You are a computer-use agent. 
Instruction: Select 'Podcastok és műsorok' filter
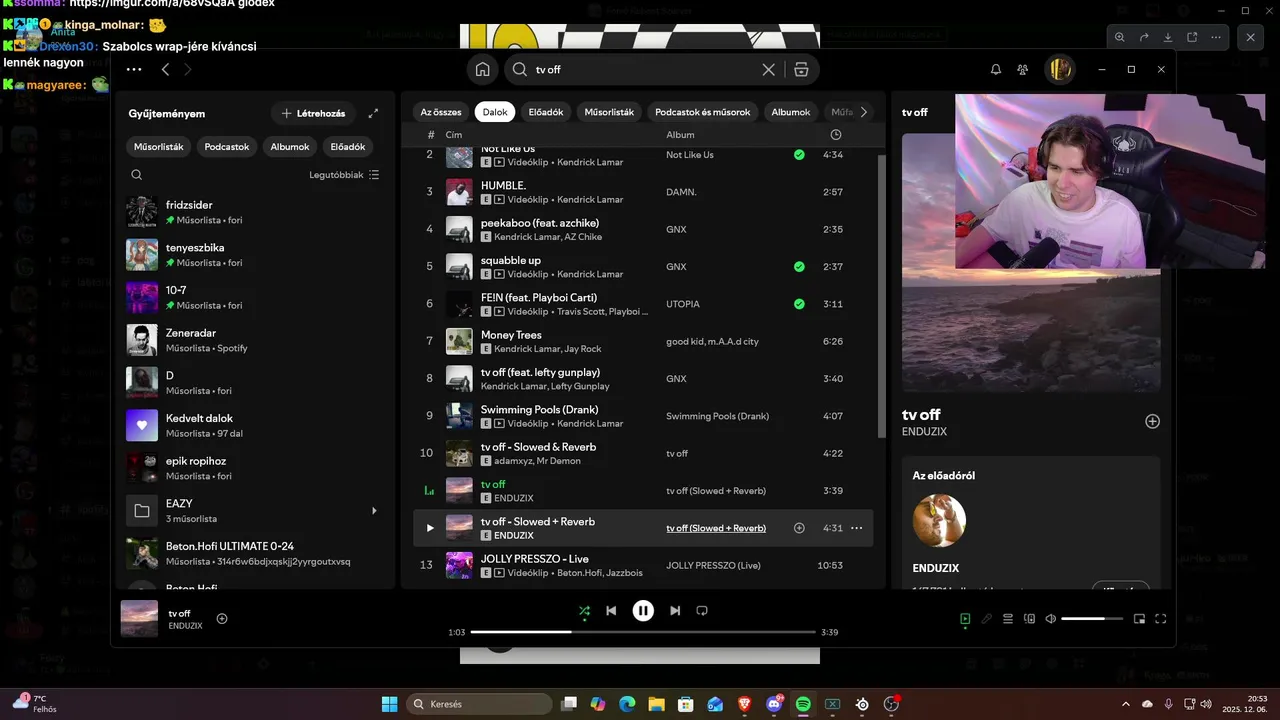(703, 112)
